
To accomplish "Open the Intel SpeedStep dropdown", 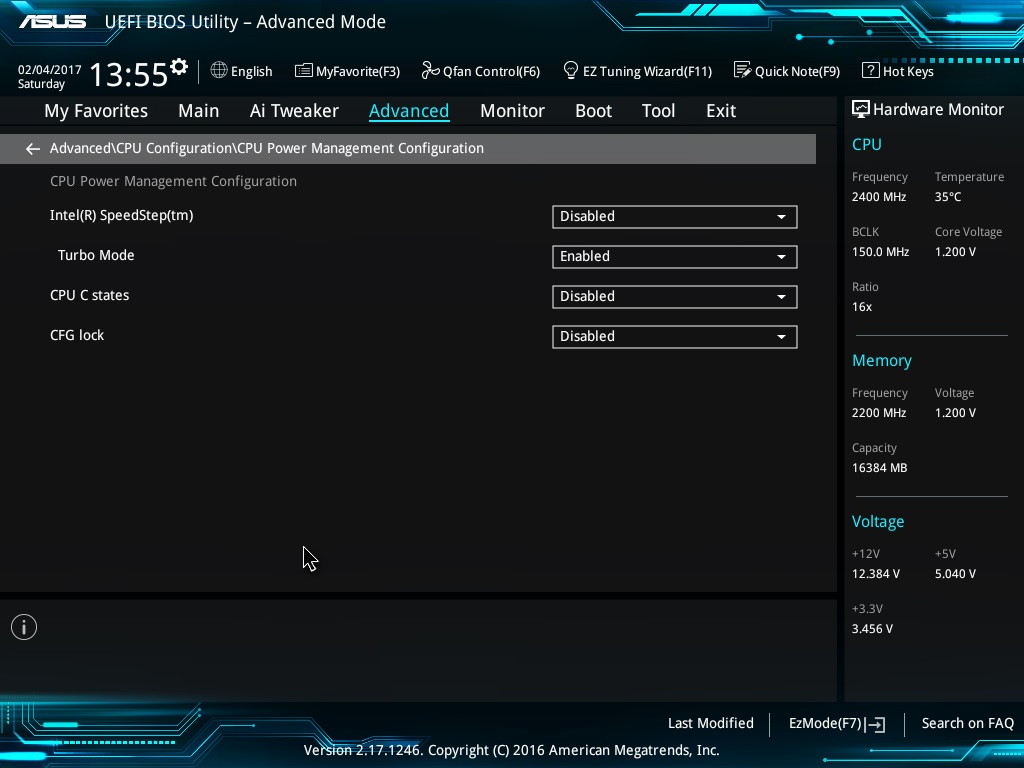I will pyautogui.click(x=675, y=217).
